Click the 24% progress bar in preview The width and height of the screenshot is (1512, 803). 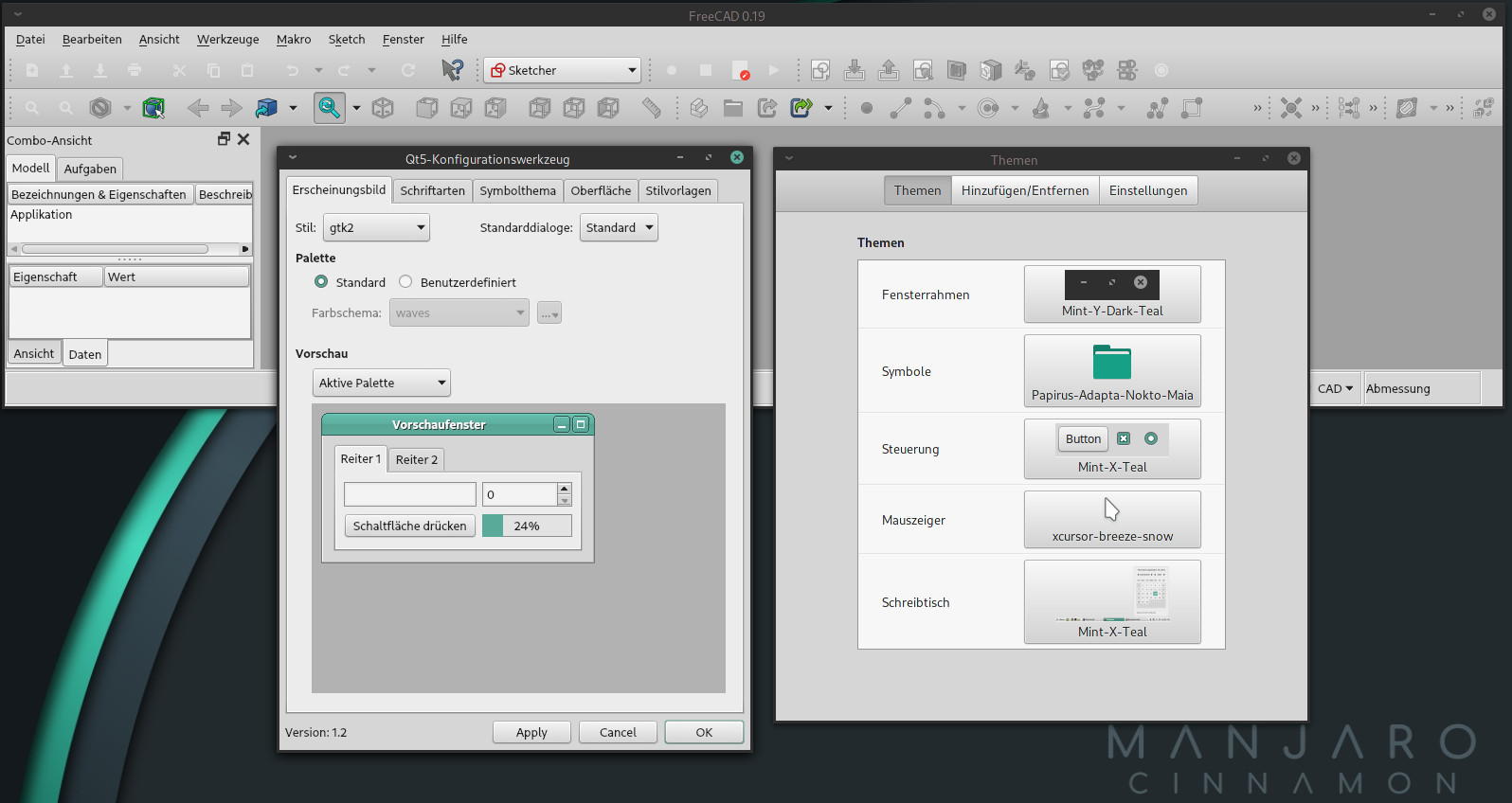click(x=527, y=526)
